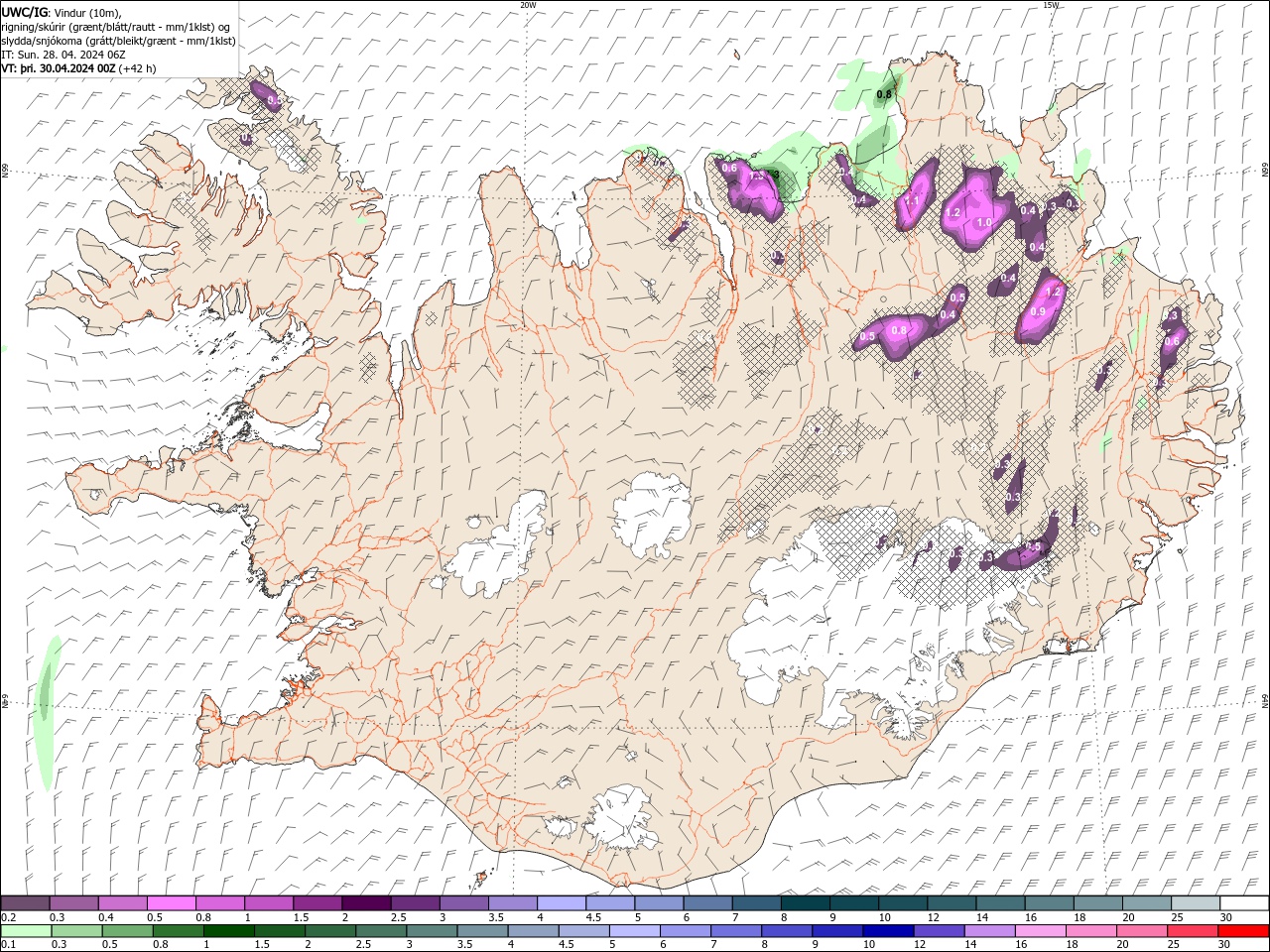1270x952 pixels.
Task: Click the pale green 0.1 rain legend swatch
Action: tap(25, 931)
